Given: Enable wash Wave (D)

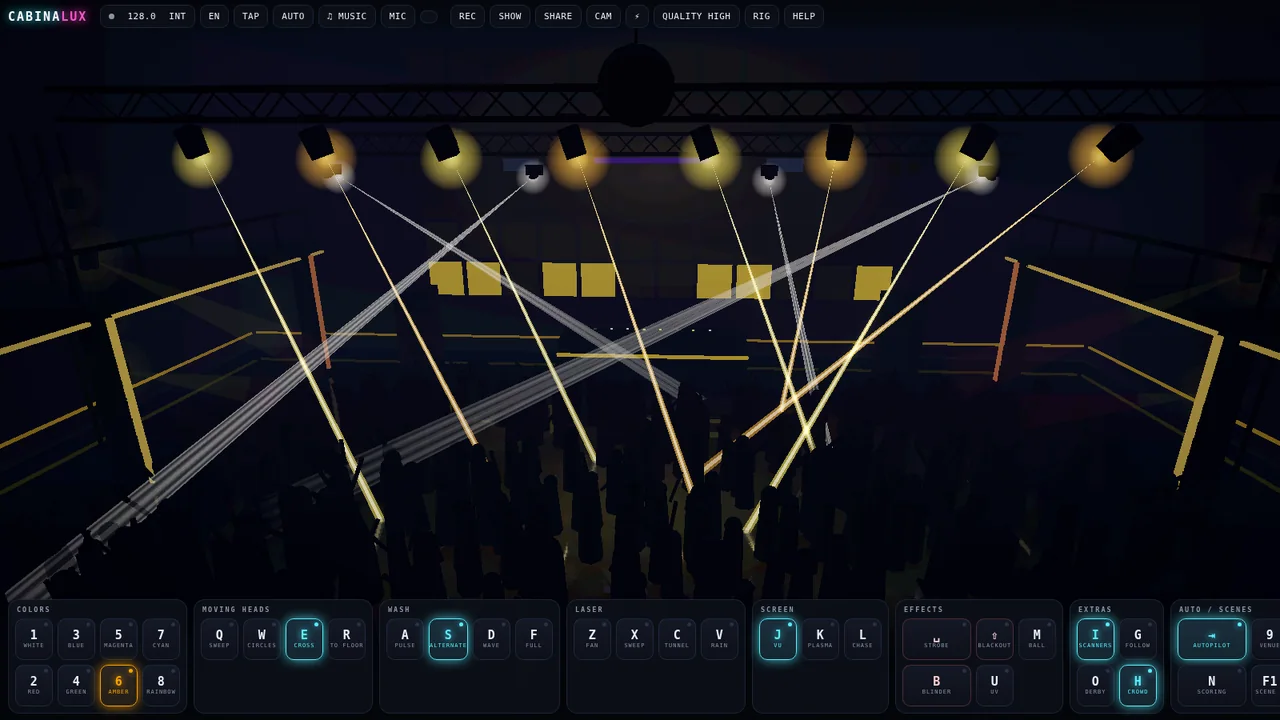Looking at the screenshot, I should click(491, 639).
